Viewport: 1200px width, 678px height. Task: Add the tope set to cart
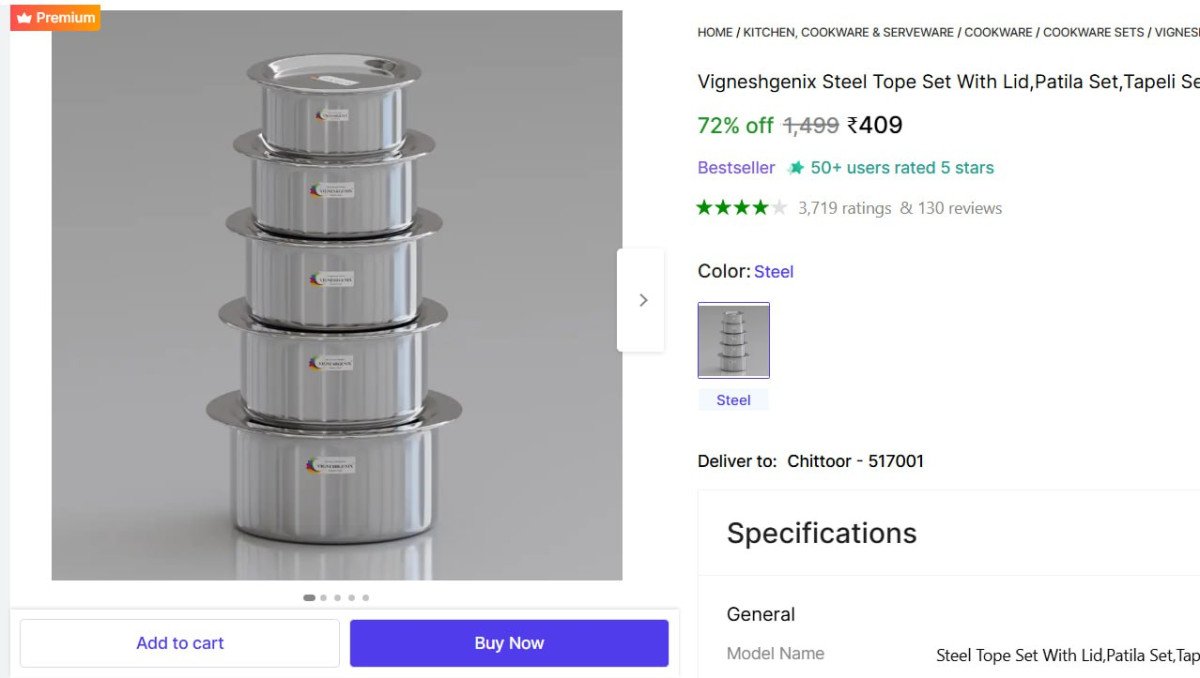180,643
